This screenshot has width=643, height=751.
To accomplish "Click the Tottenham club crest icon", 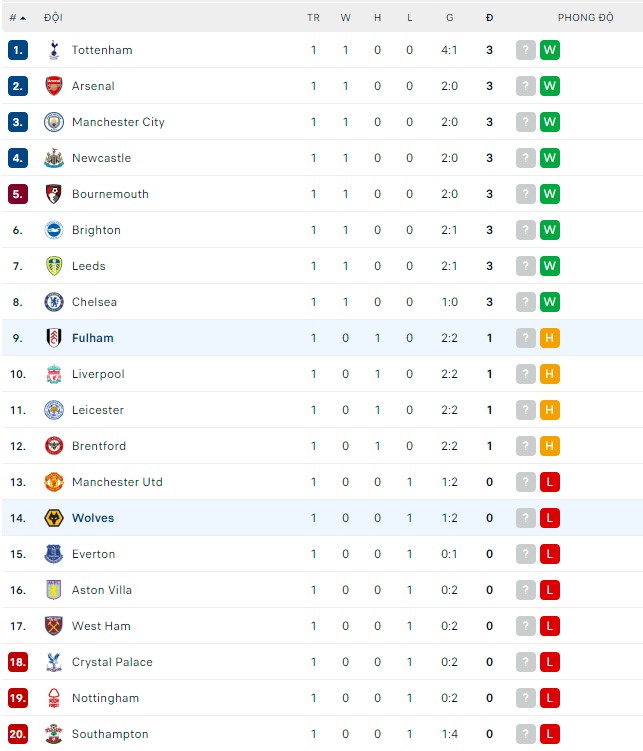I will (54, 50).
